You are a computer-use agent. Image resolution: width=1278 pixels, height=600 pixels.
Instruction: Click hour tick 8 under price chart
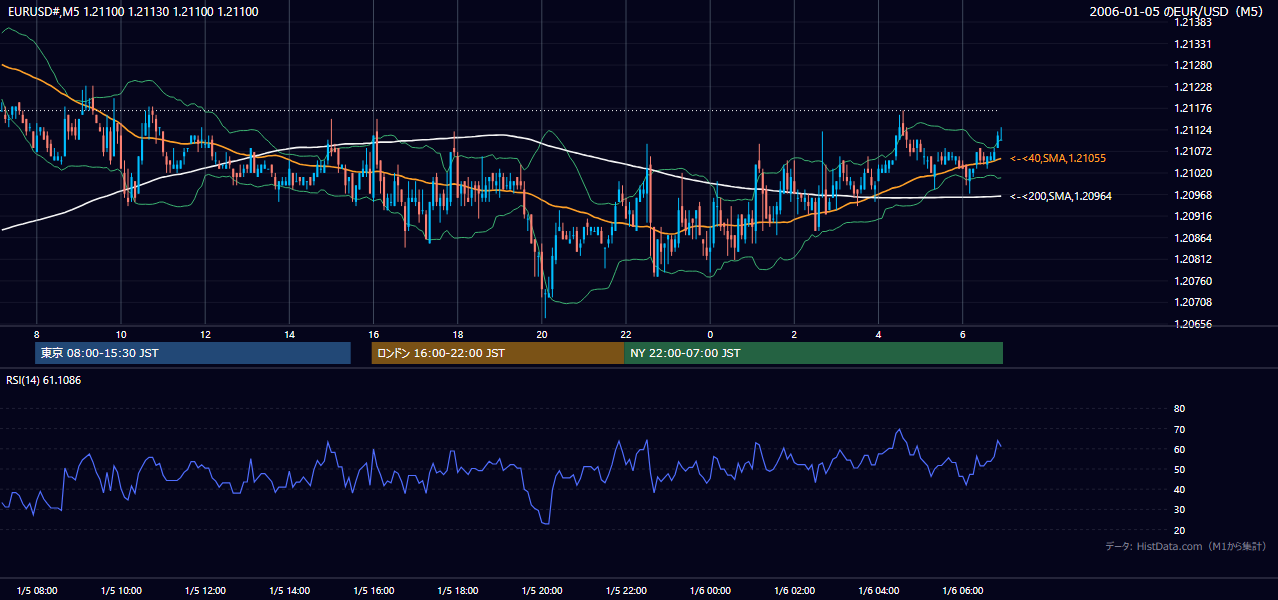click(37, 334)
